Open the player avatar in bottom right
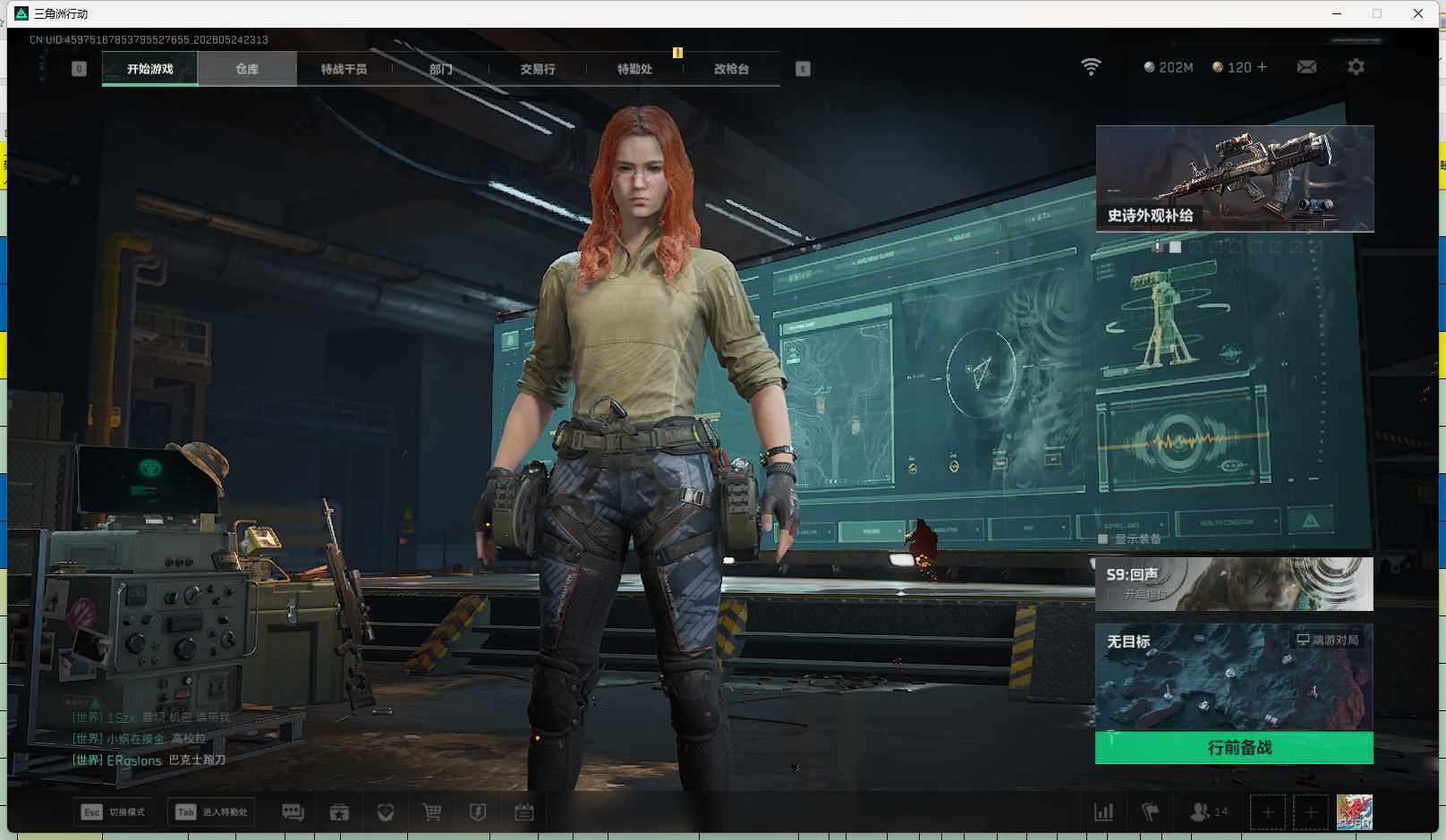Viewport: 1446px width, 840px height. pos(1355,812)
